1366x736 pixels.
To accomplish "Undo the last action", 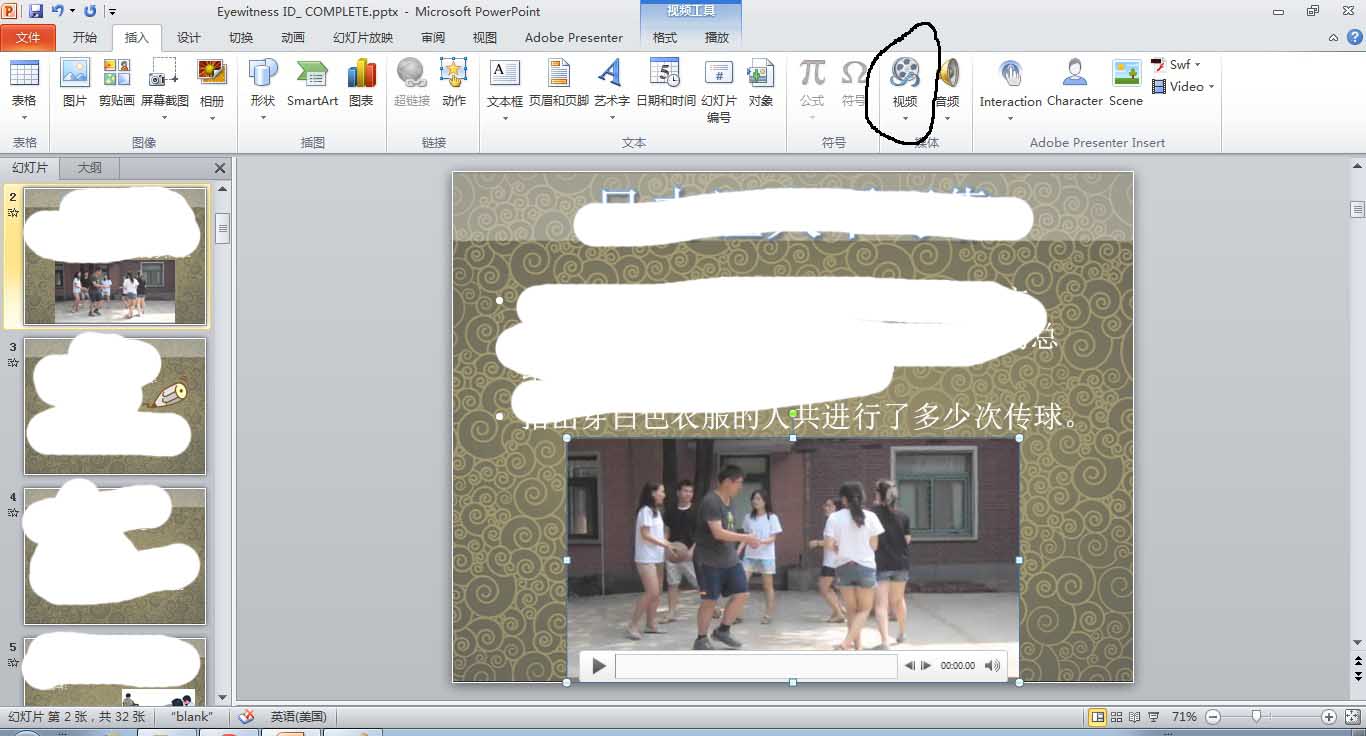I will tap(57, 11).
